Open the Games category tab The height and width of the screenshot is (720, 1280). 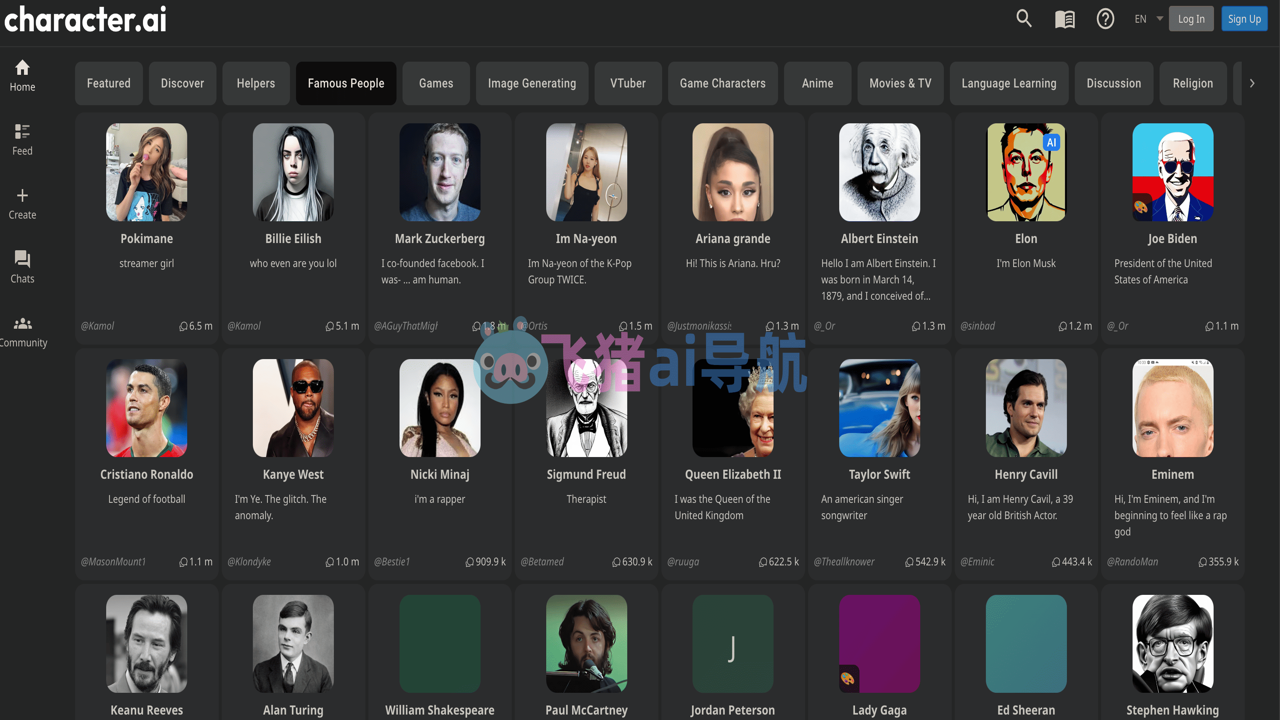pos(436,83)
